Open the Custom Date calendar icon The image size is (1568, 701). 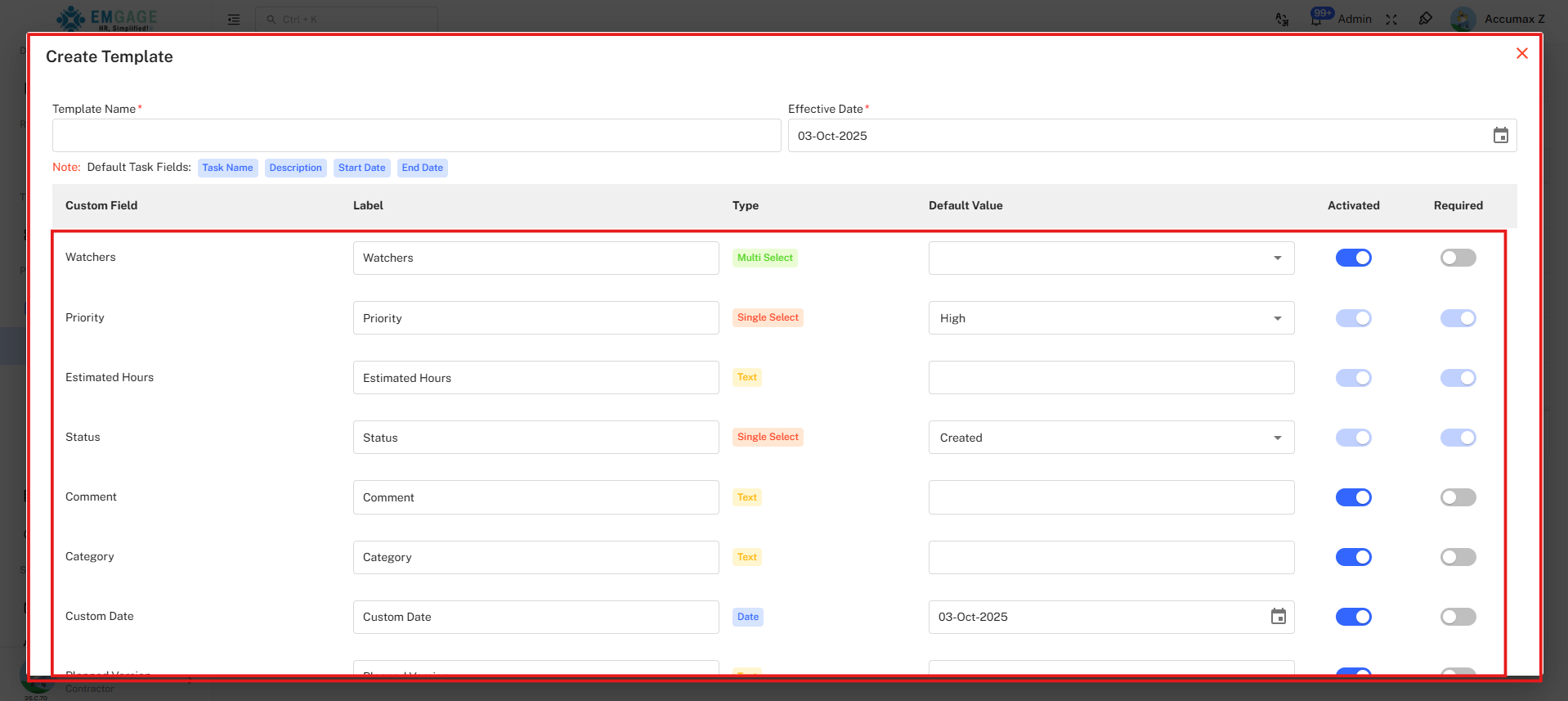(x=1278, y=617)
